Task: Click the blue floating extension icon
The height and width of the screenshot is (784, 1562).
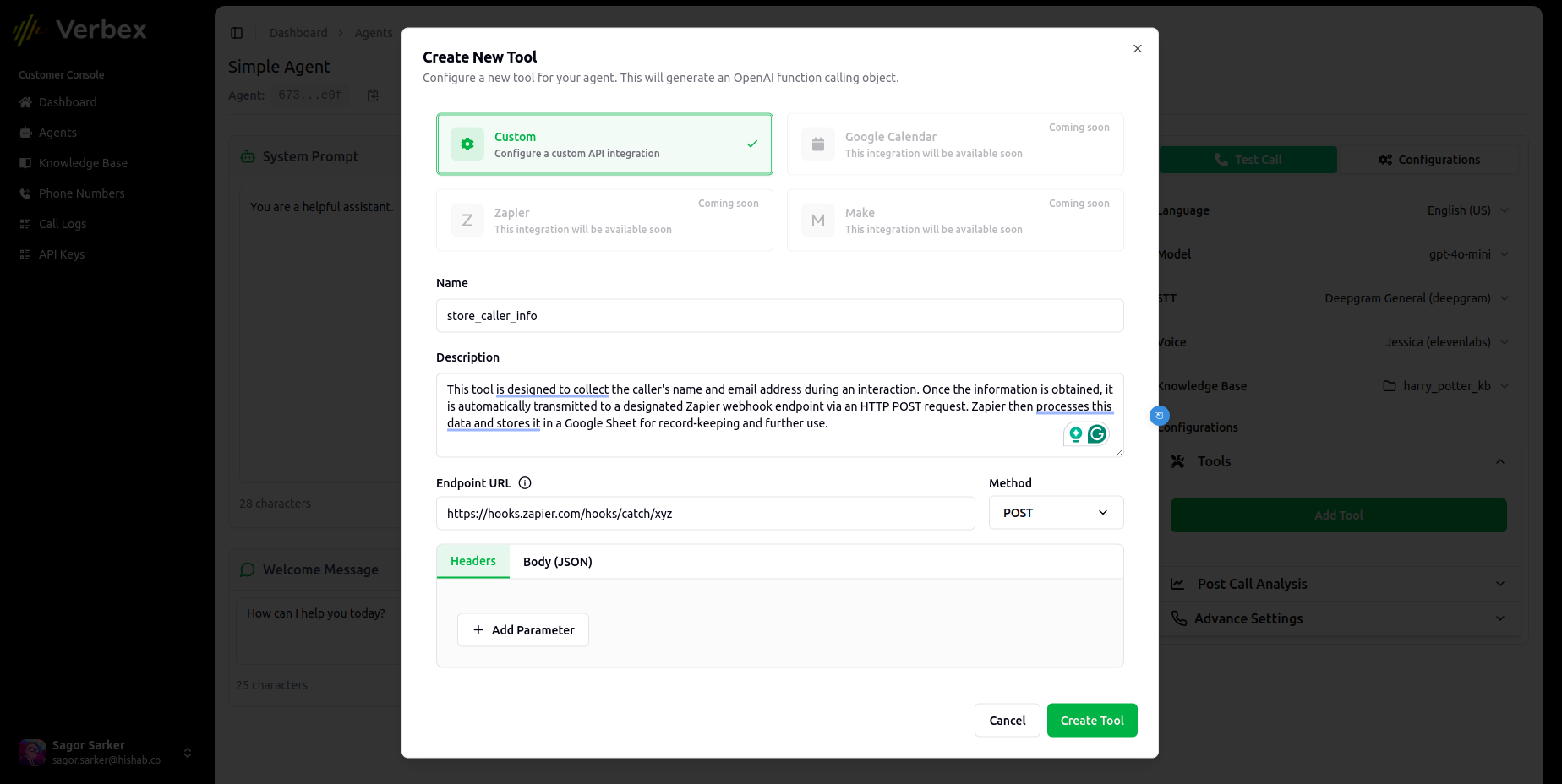Action: (x=1160, y=416)
